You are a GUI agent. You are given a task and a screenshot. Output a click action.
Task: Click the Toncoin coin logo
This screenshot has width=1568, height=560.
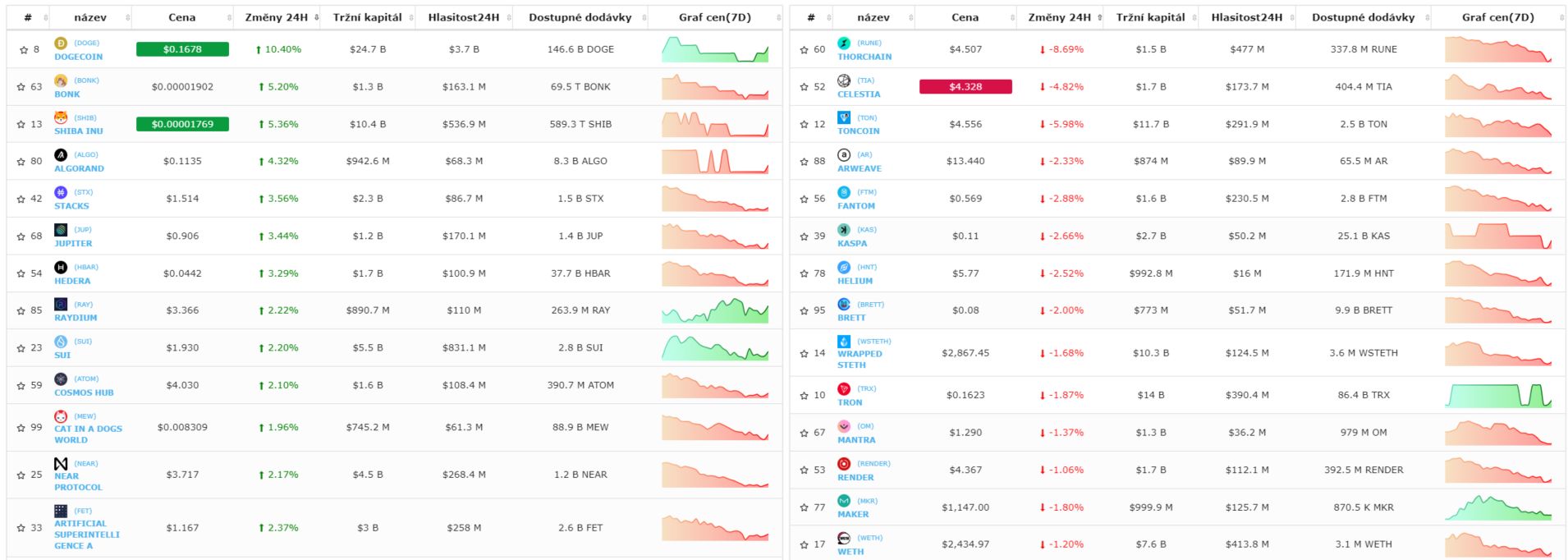[x=844, y=117]
